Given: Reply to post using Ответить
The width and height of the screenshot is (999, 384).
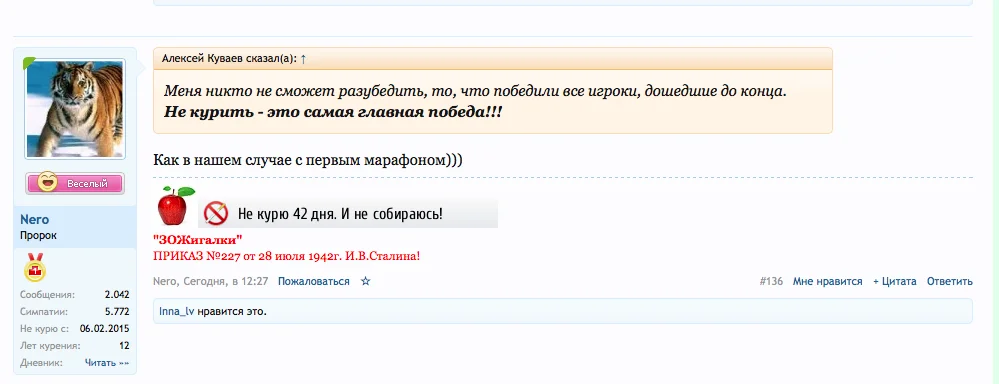Looking at the screenshot, I should (x=950, y=281).
